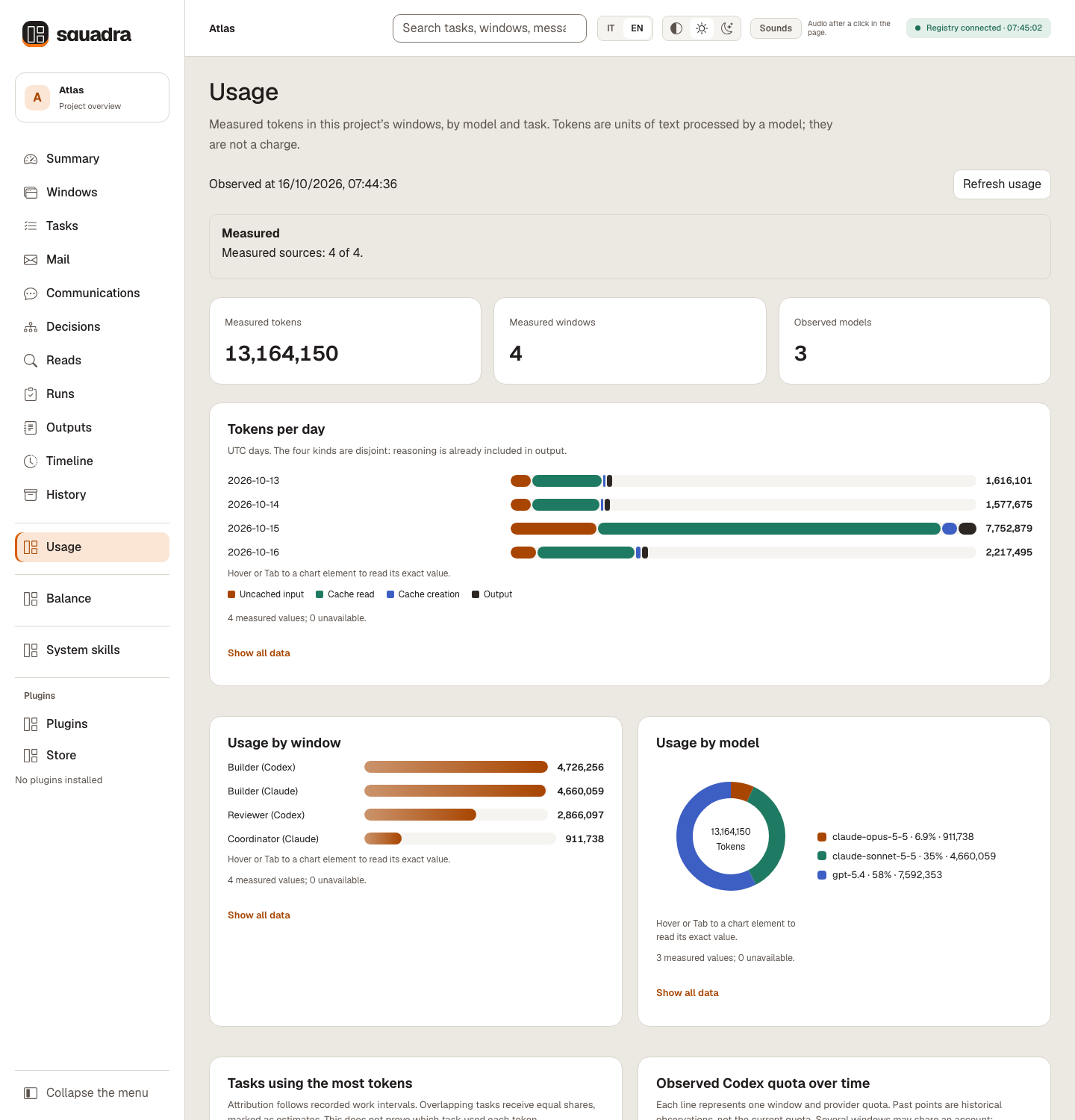Go to the Plugins menu item
Screen dimensions: 1075x1120
(x=92, y=724)
